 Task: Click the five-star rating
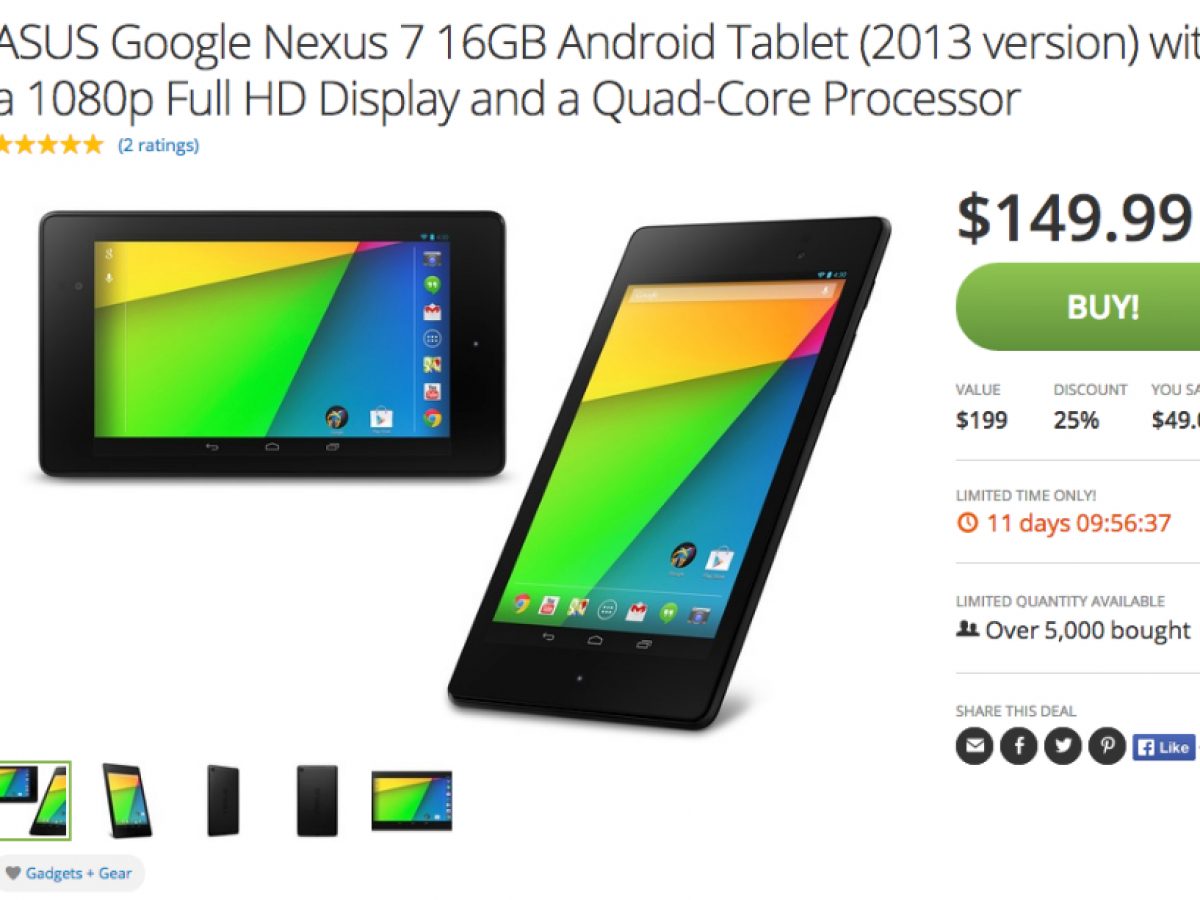50,145
